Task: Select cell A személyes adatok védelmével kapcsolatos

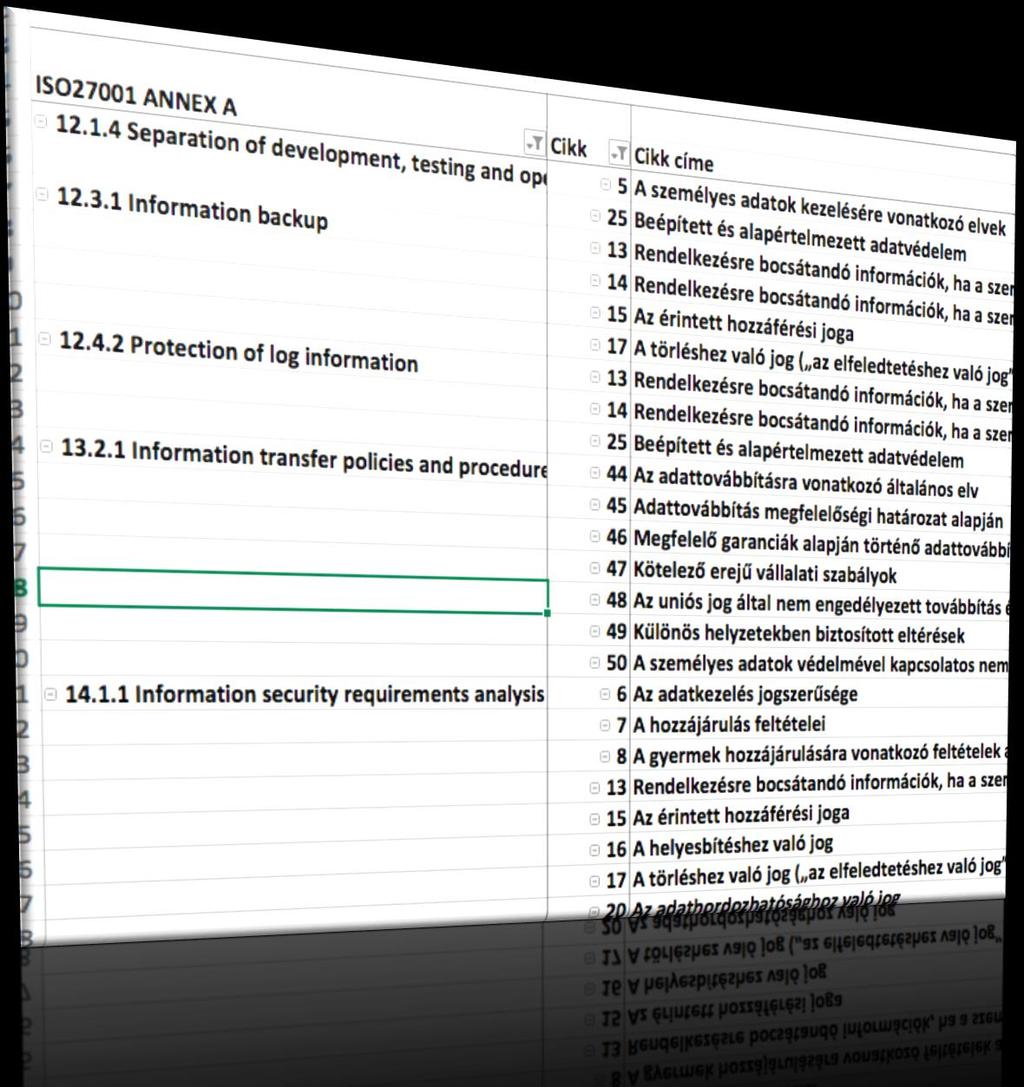Action: pos(821,663)
